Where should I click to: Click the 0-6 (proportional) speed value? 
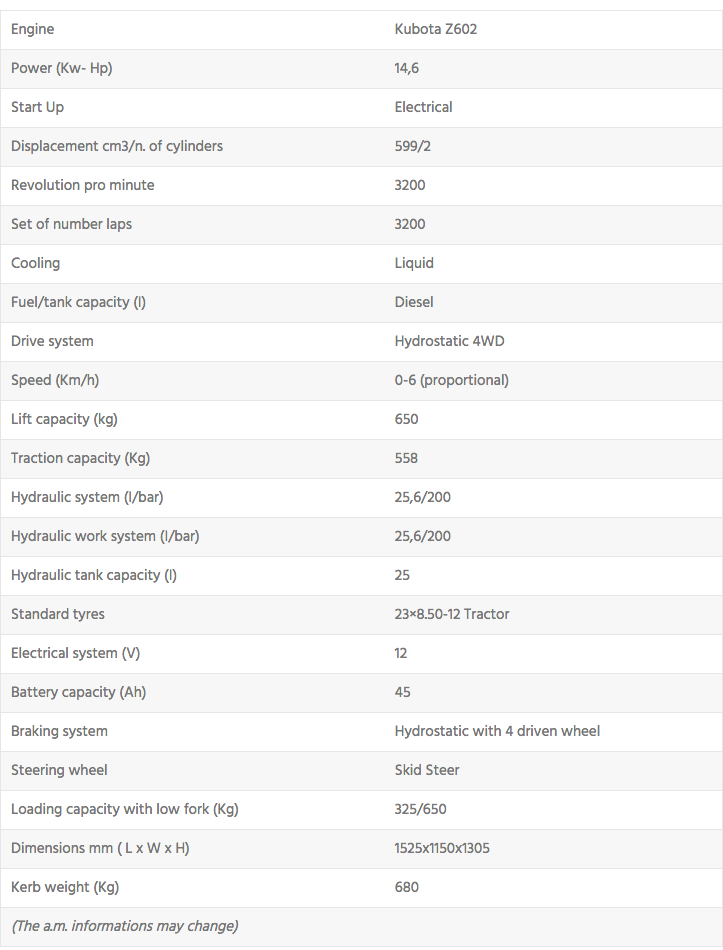[x=451, y=380]
